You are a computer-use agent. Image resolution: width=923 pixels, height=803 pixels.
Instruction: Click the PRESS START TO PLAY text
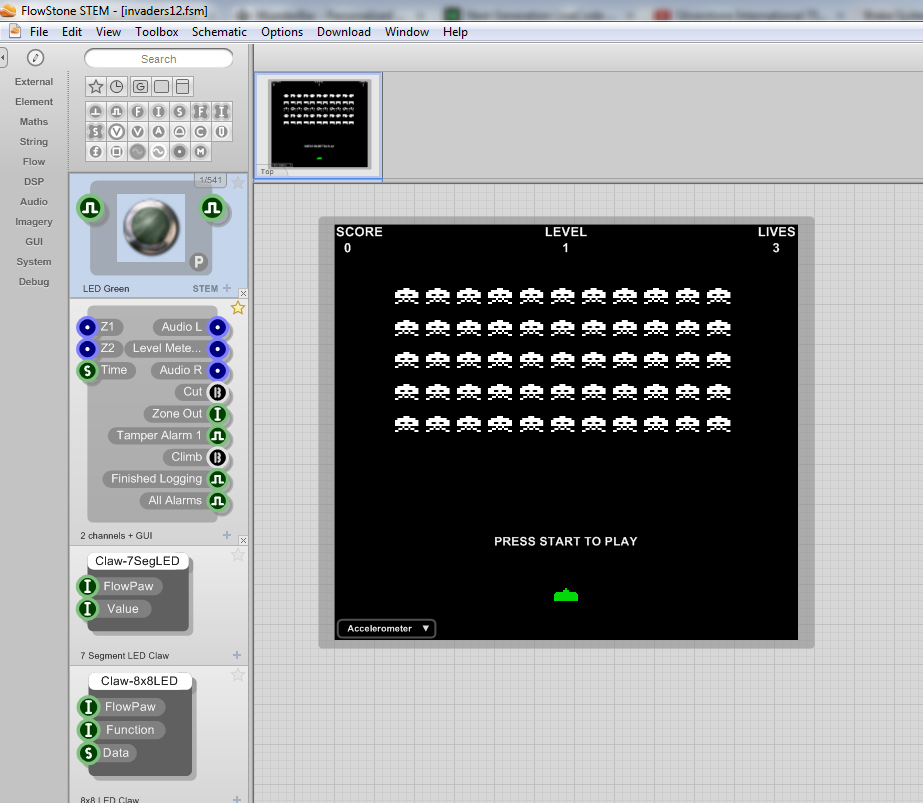coord(566,541)
